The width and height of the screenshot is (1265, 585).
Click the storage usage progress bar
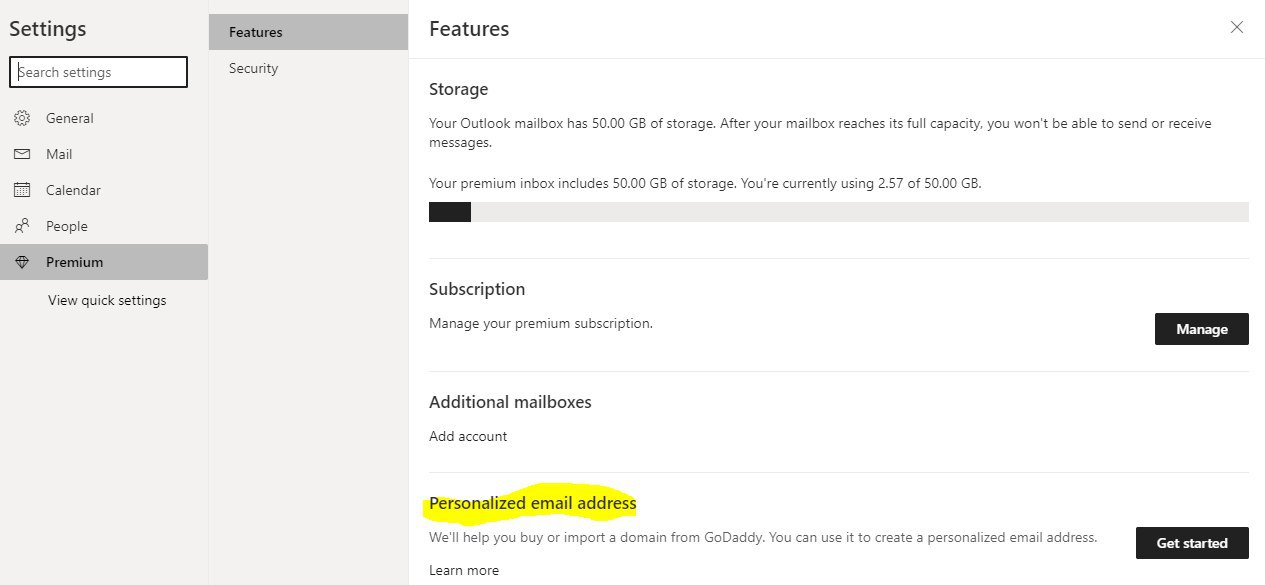pyautogui.click(x=839, y=212)
